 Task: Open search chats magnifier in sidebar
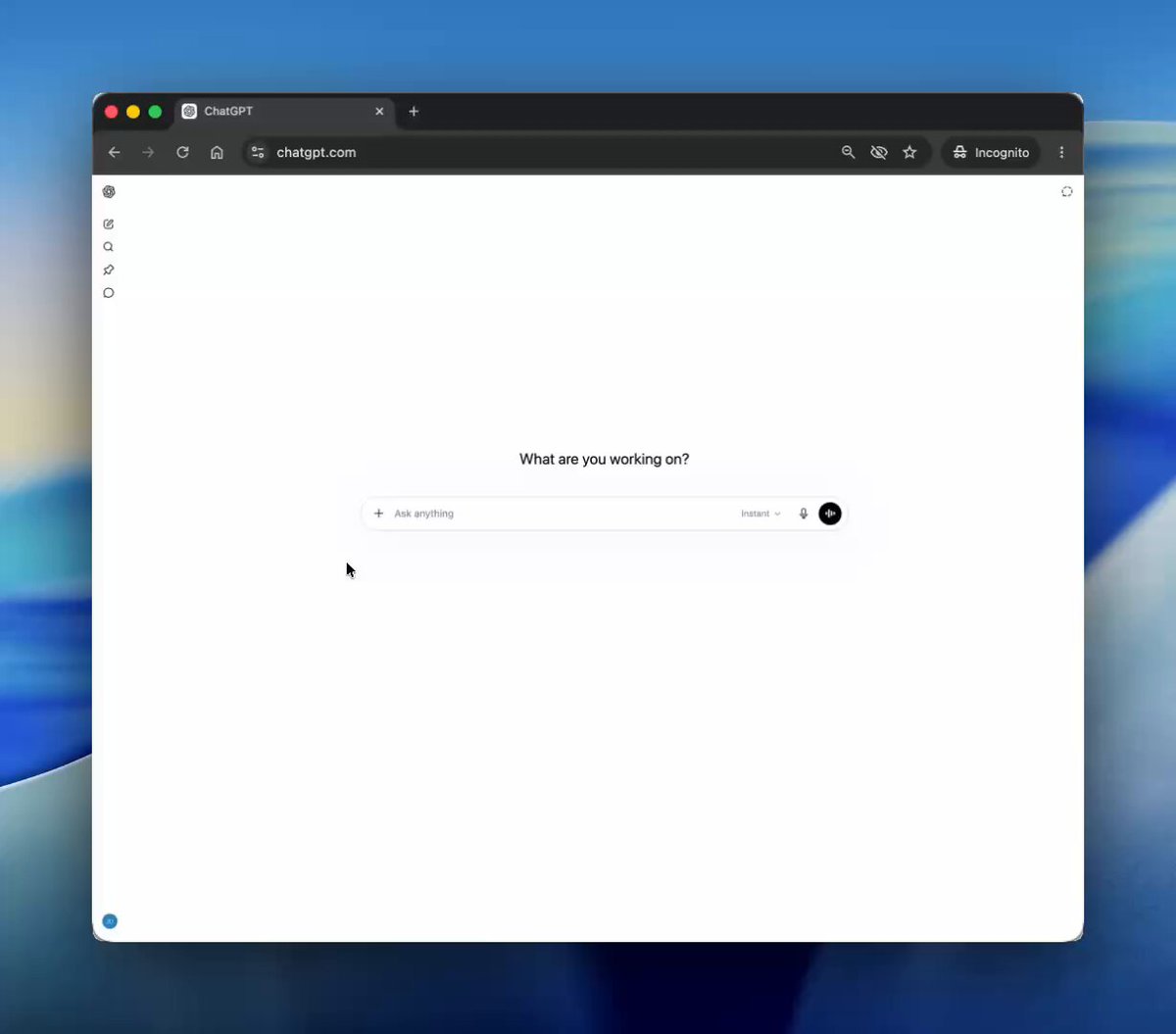click(x=109, y=247)
